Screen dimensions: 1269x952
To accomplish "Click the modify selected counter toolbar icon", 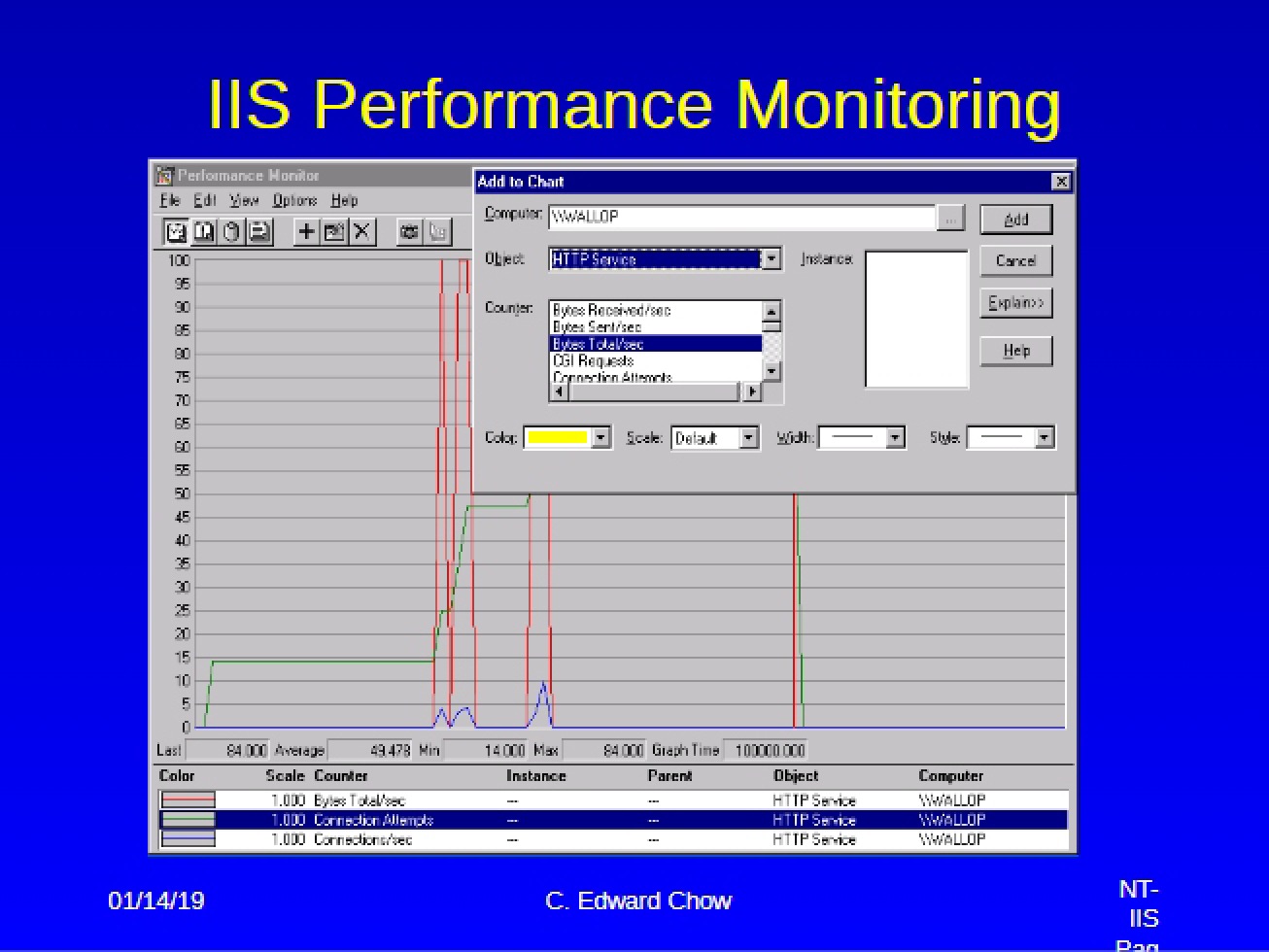I will (334, 231).
